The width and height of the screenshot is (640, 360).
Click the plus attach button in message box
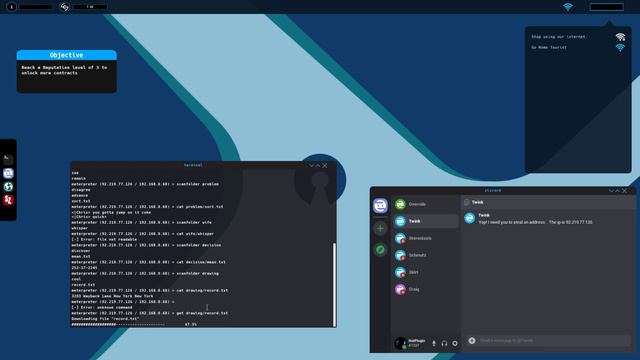pyautogui.click(x=472, y=340)
